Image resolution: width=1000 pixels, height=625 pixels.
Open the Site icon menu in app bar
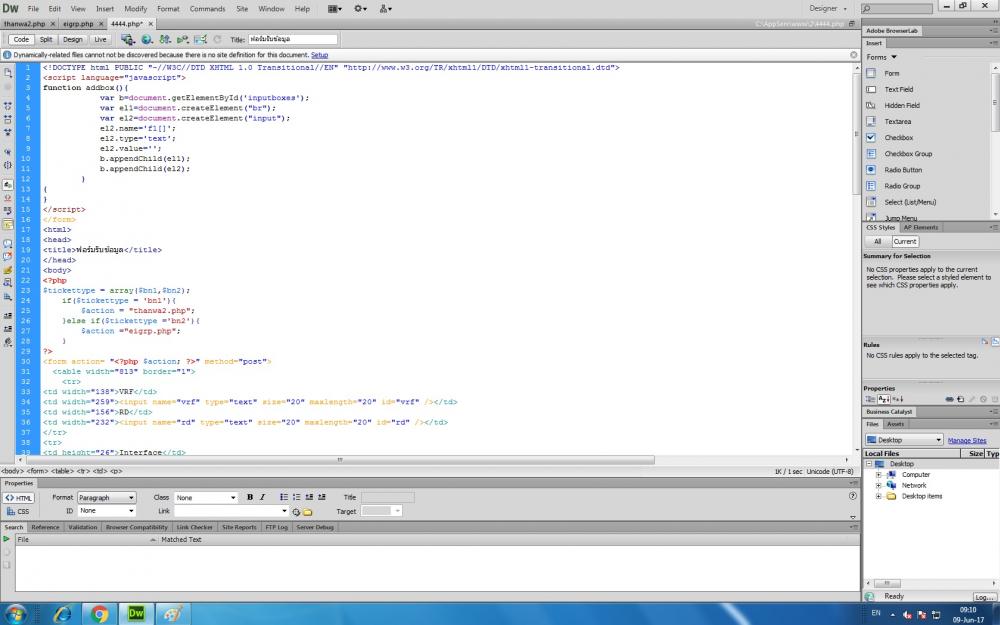386,9
